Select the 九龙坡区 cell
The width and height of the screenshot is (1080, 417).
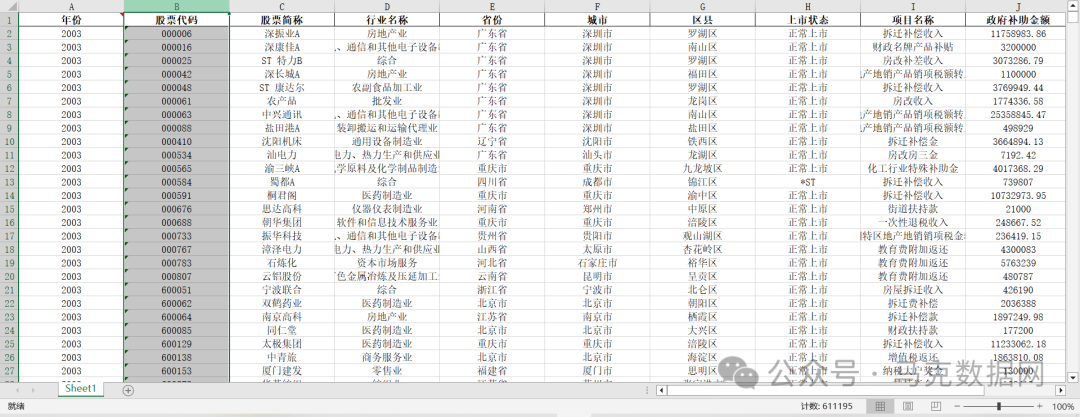[x=703, y=168]
